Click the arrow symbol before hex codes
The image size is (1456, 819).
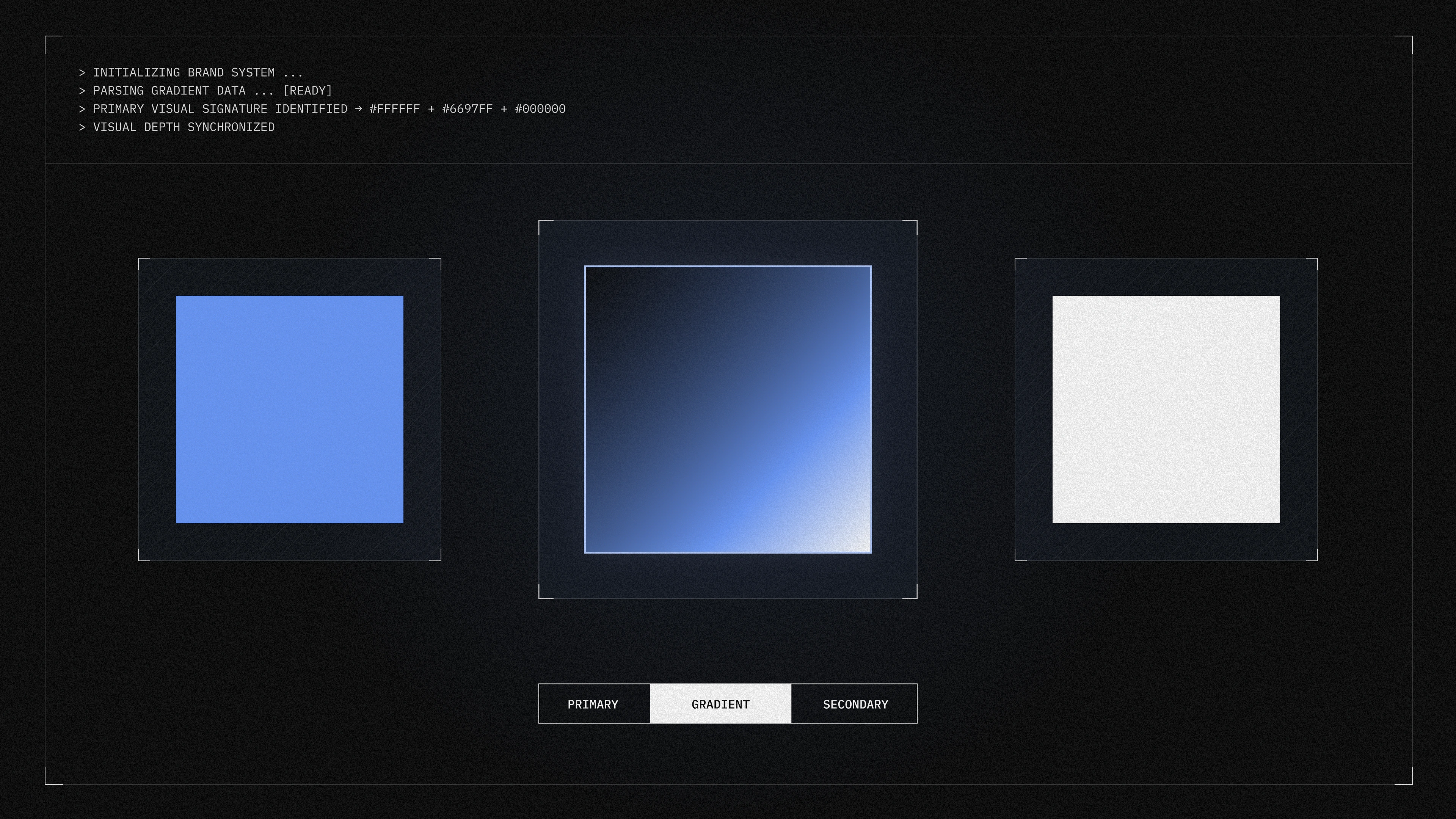358,108
